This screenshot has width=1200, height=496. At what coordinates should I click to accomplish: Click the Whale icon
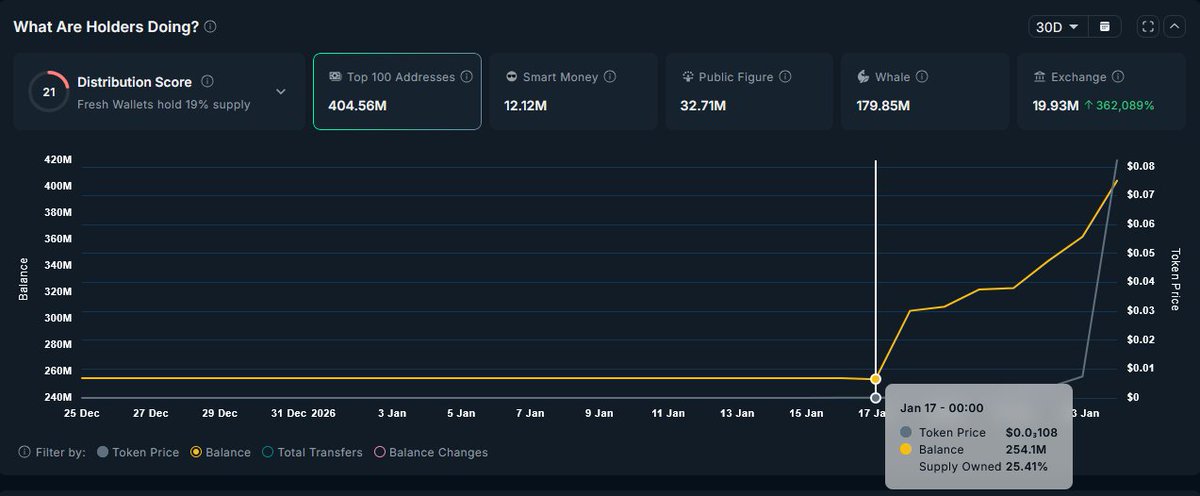864,77
